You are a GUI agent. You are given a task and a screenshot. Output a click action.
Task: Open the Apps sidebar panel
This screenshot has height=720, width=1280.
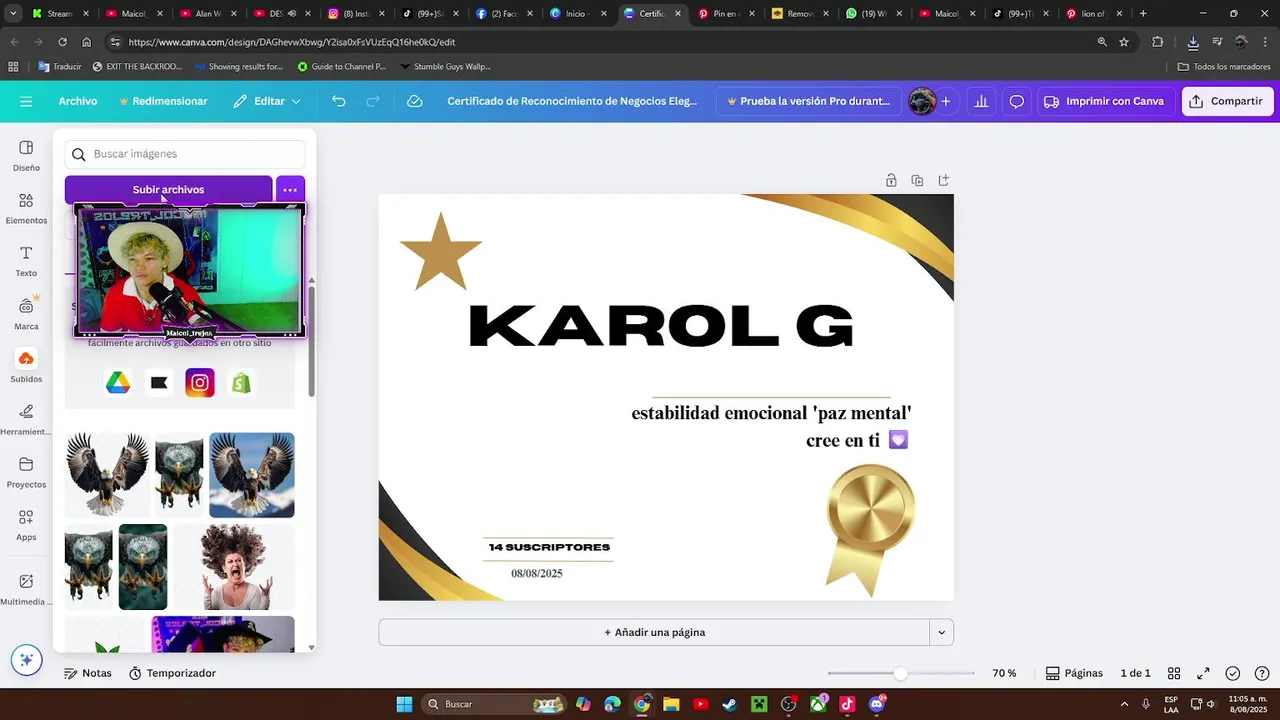click(x=26, y=525)
